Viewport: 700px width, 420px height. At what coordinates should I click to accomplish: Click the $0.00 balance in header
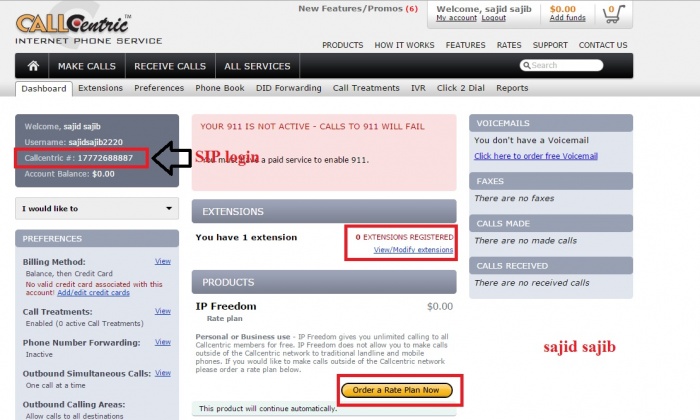562,9
